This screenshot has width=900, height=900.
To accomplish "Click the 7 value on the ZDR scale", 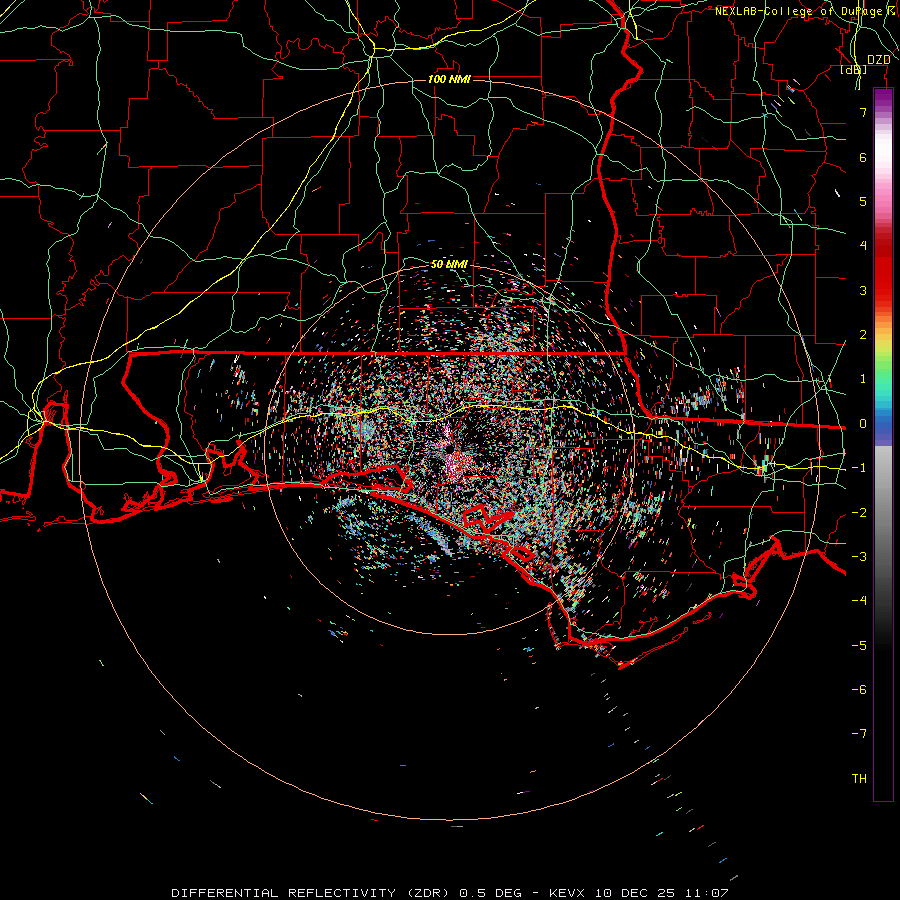I will pyautogui.click(x=863, y=112).
